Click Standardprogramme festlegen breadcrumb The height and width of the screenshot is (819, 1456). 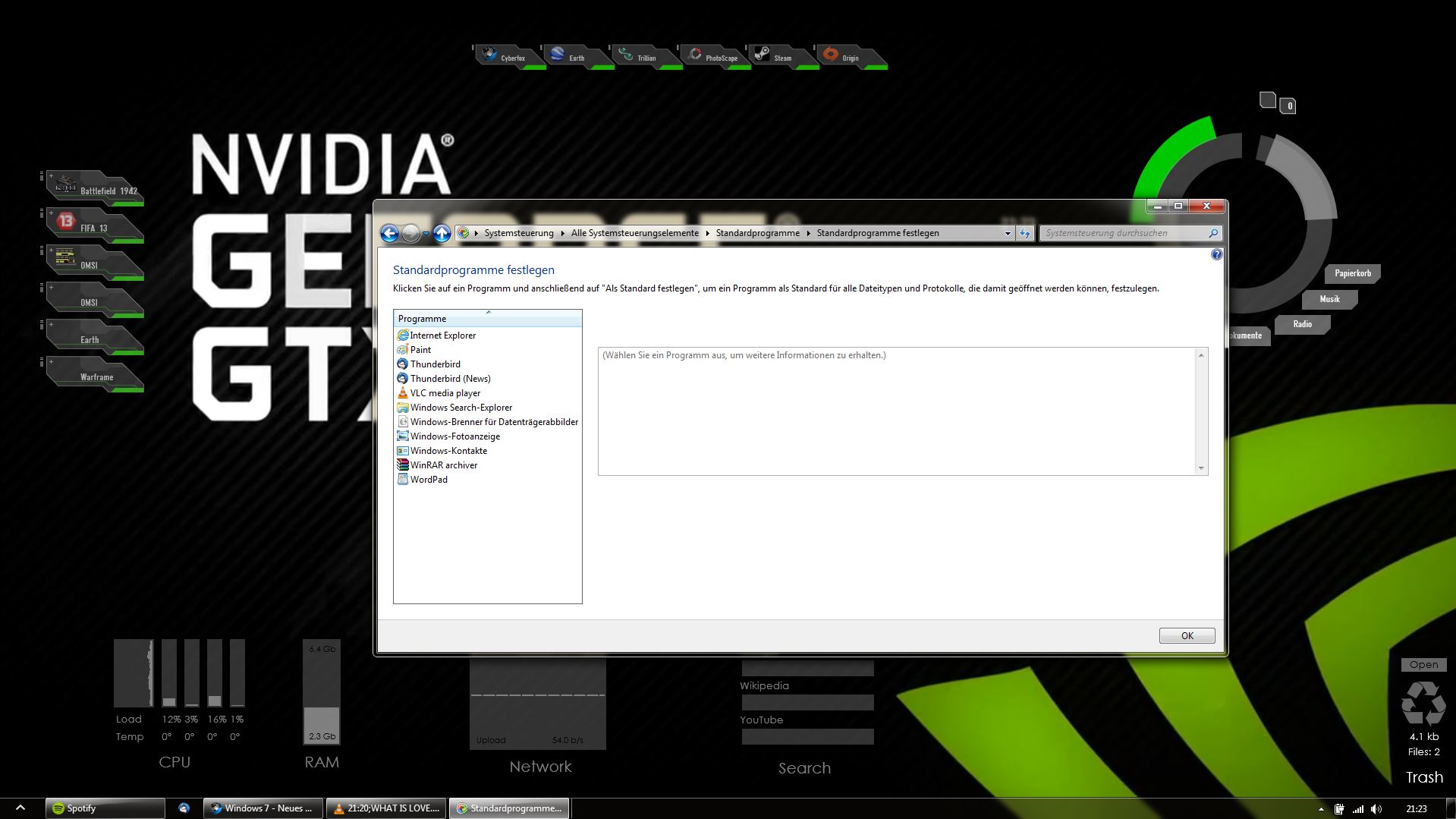click(878, 233)
